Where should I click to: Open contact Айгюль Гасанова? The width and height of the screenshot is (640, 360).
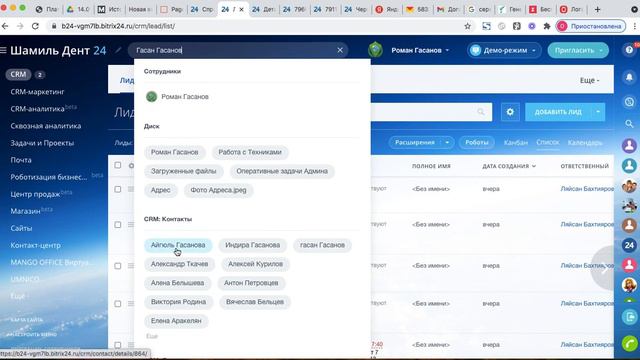[x=178, y=245]
